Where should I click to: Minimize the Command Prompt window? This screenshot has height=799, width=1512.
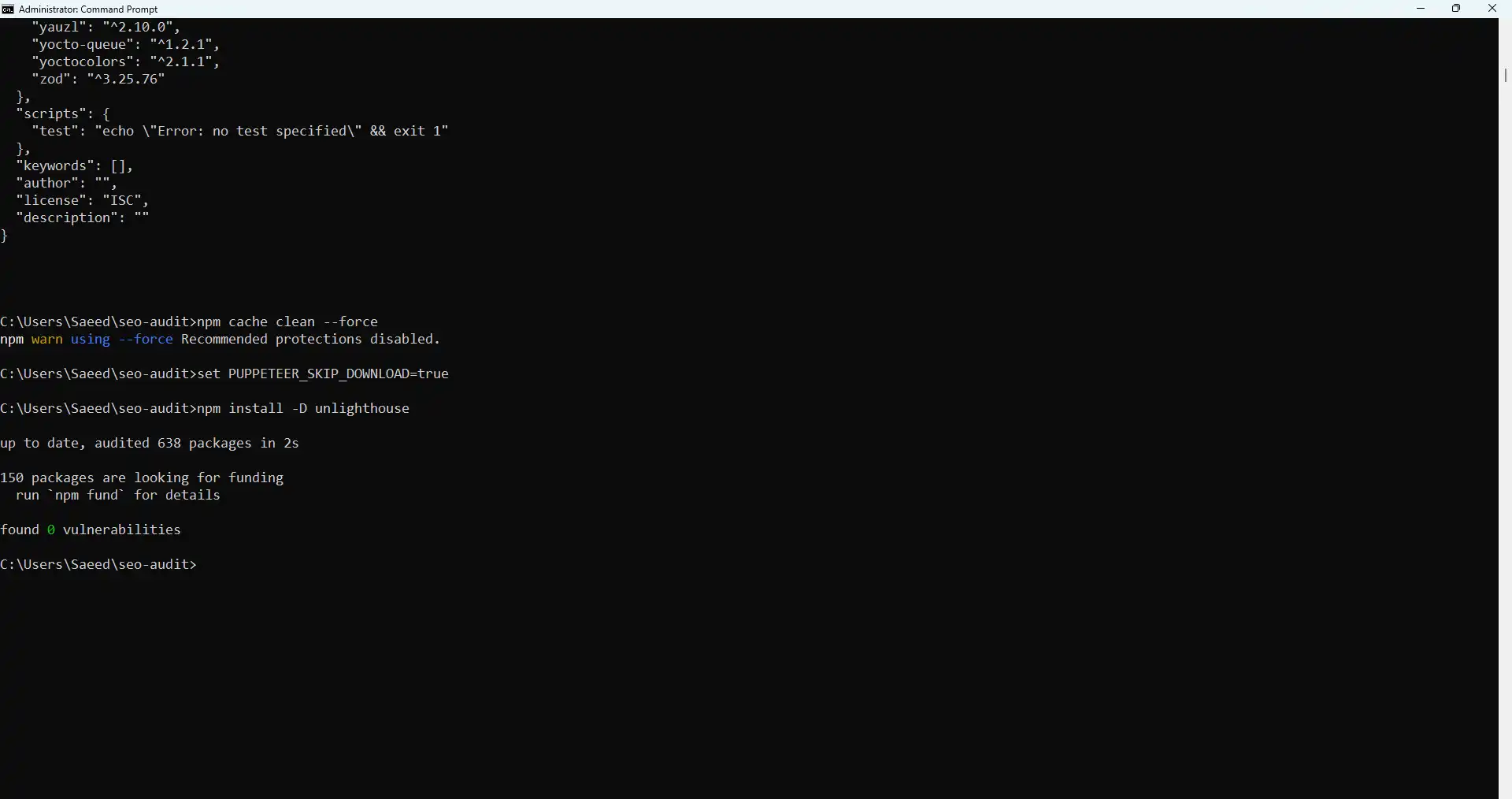[x=1421, y=9]
